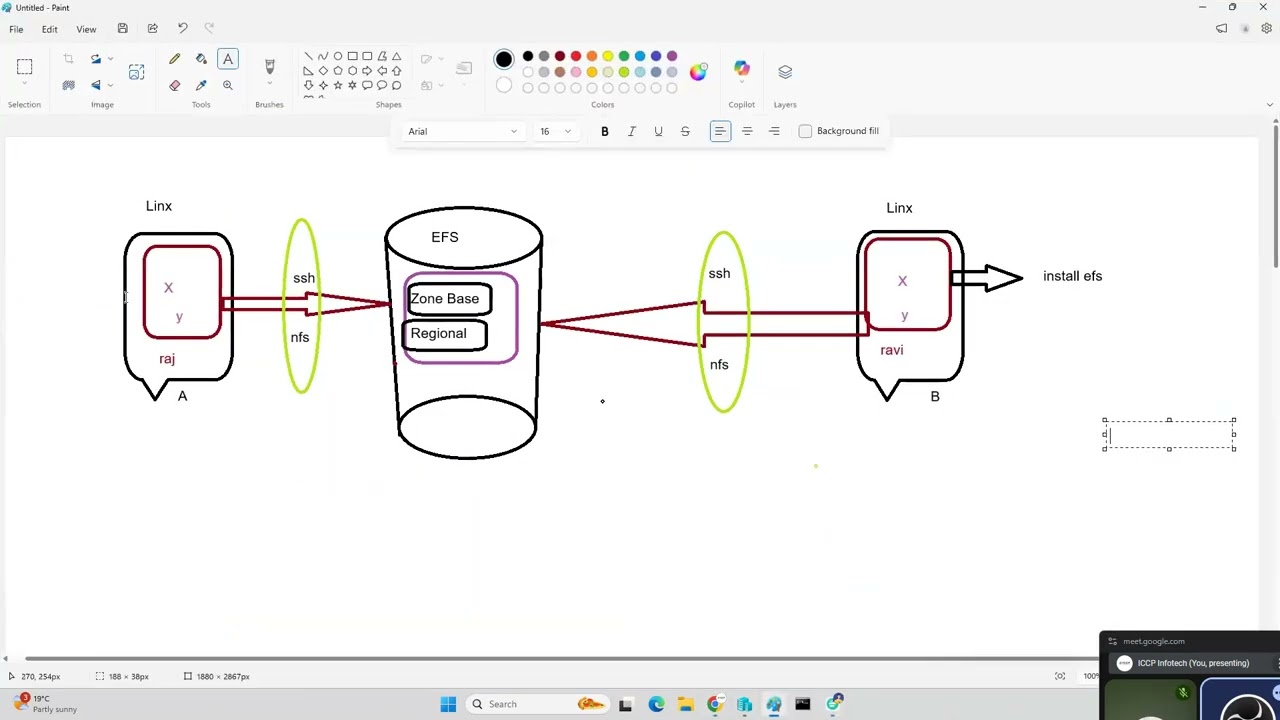
Task: Select the Fill bucket tool
Action: (x=201, y=60)
